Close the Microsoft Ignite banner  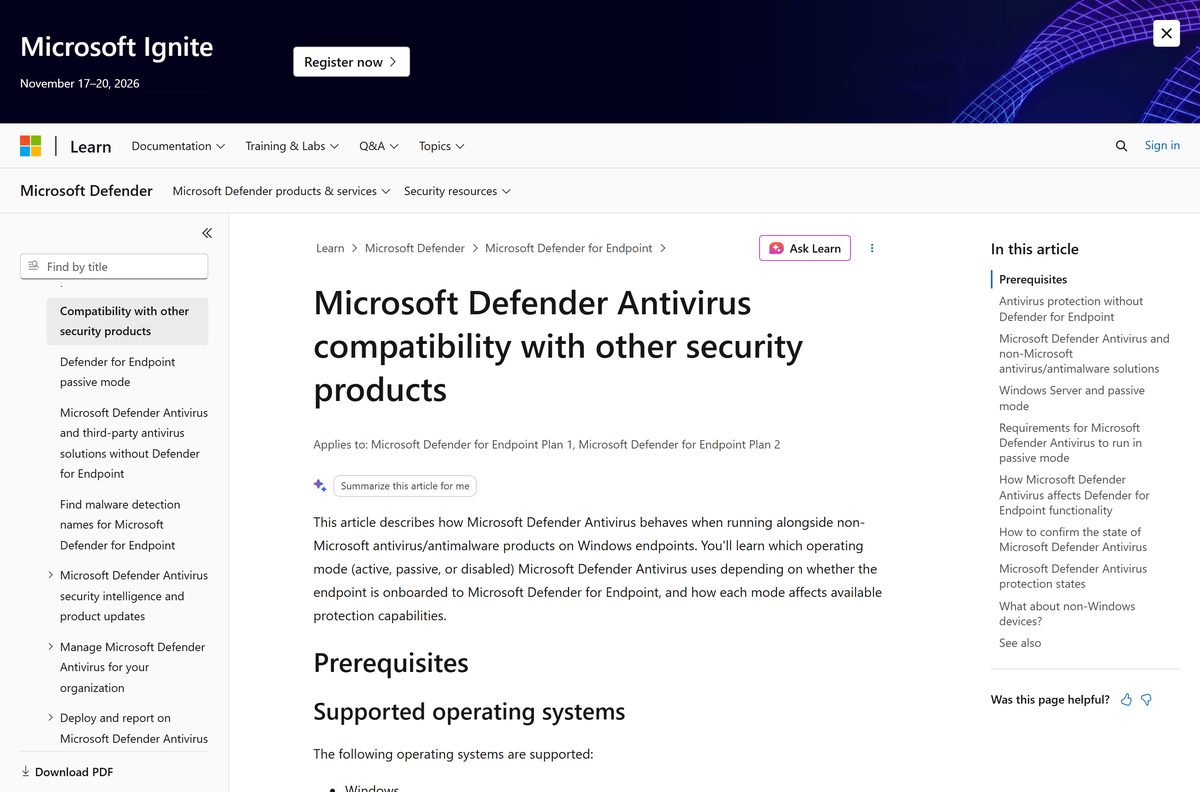tap(1166, 33)
